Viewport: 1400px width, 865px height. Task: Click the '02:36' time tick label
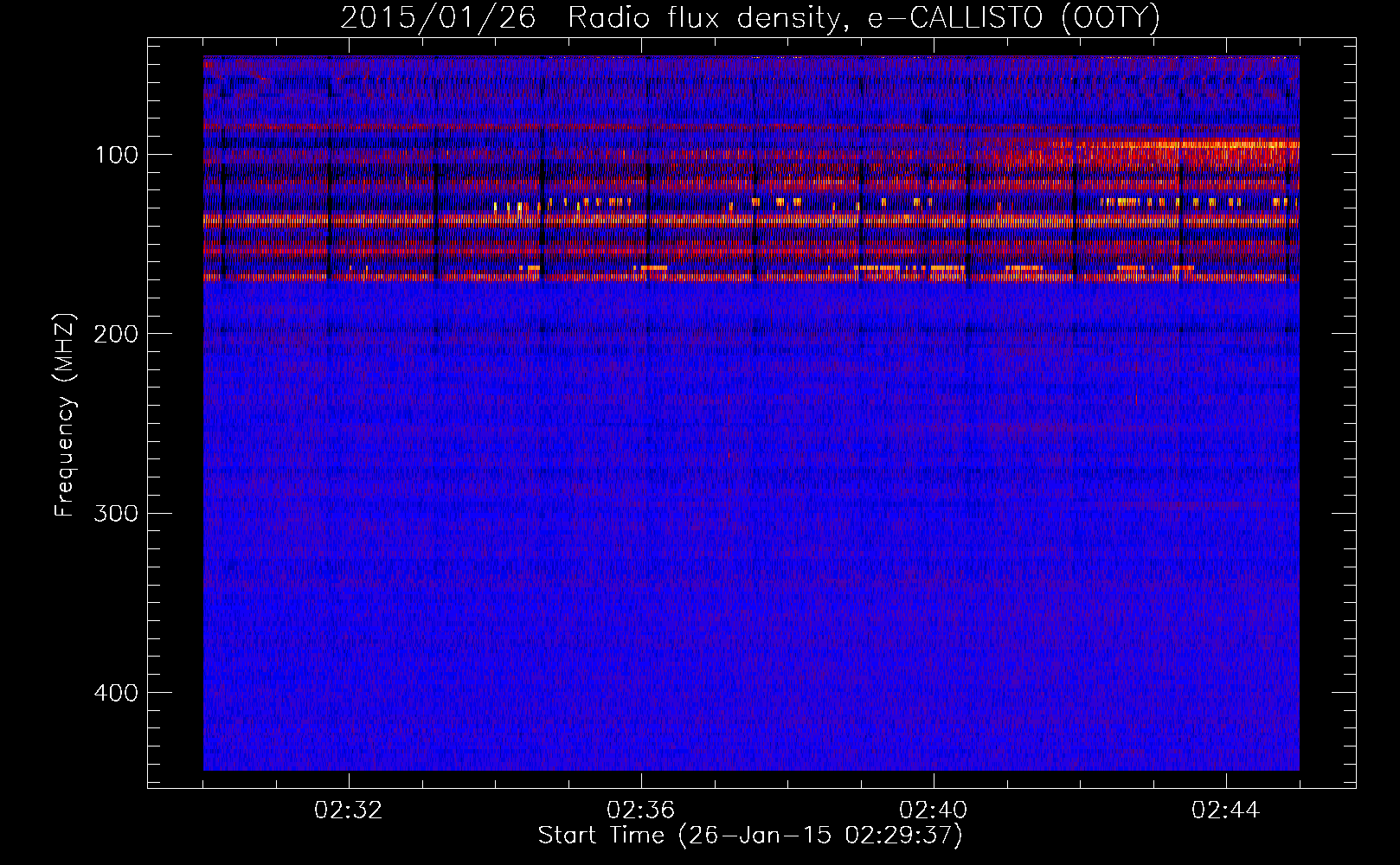[641, 811]
